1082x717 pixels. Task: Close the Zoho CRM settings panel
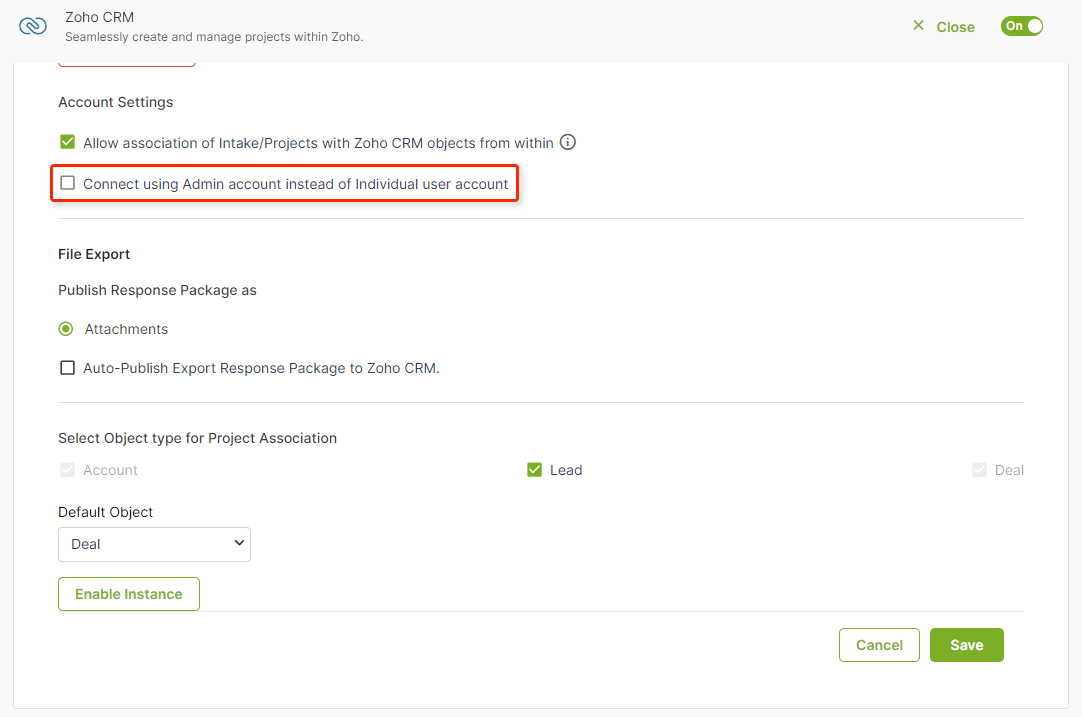pos(944,27)
